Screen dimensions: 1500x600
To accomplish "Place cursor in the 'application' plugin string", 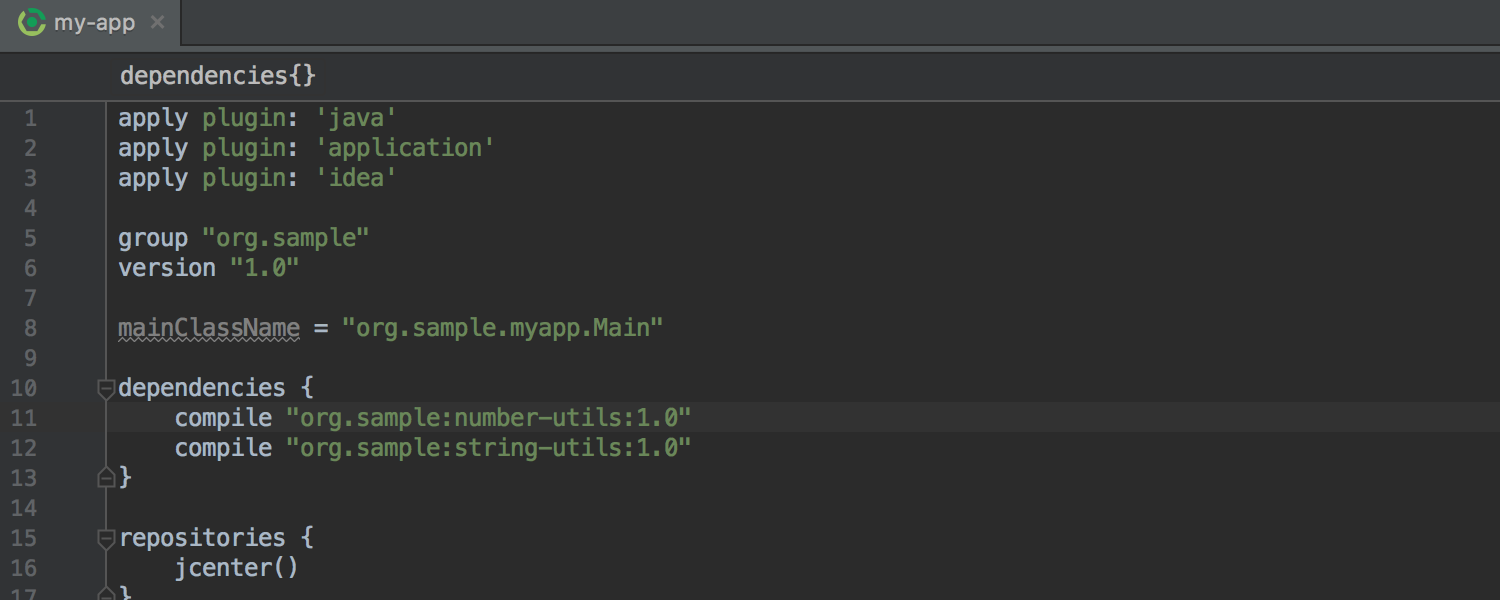I will 406,148.
